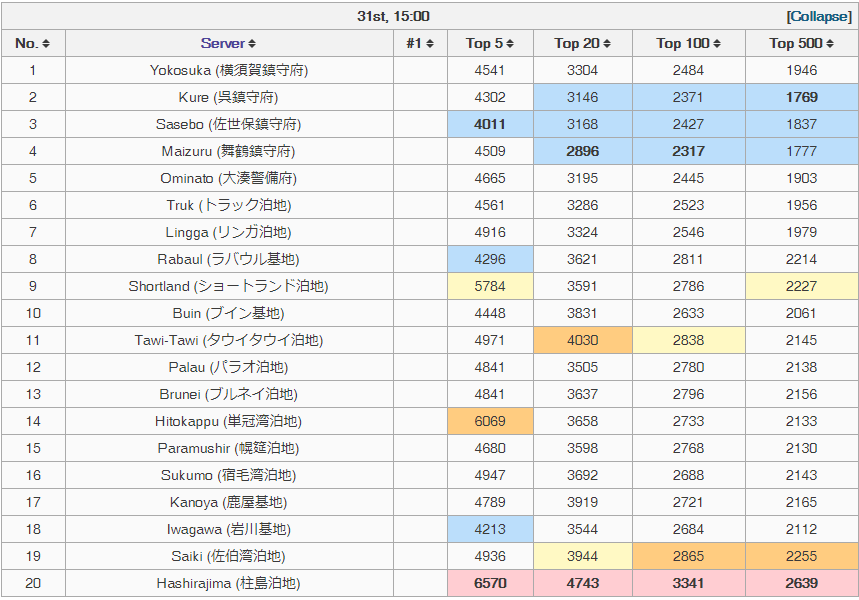This screenshot has width=859, height=600.
Task: Collapse the 31st, 15:00 table
Action: click(x=819, y=16)
